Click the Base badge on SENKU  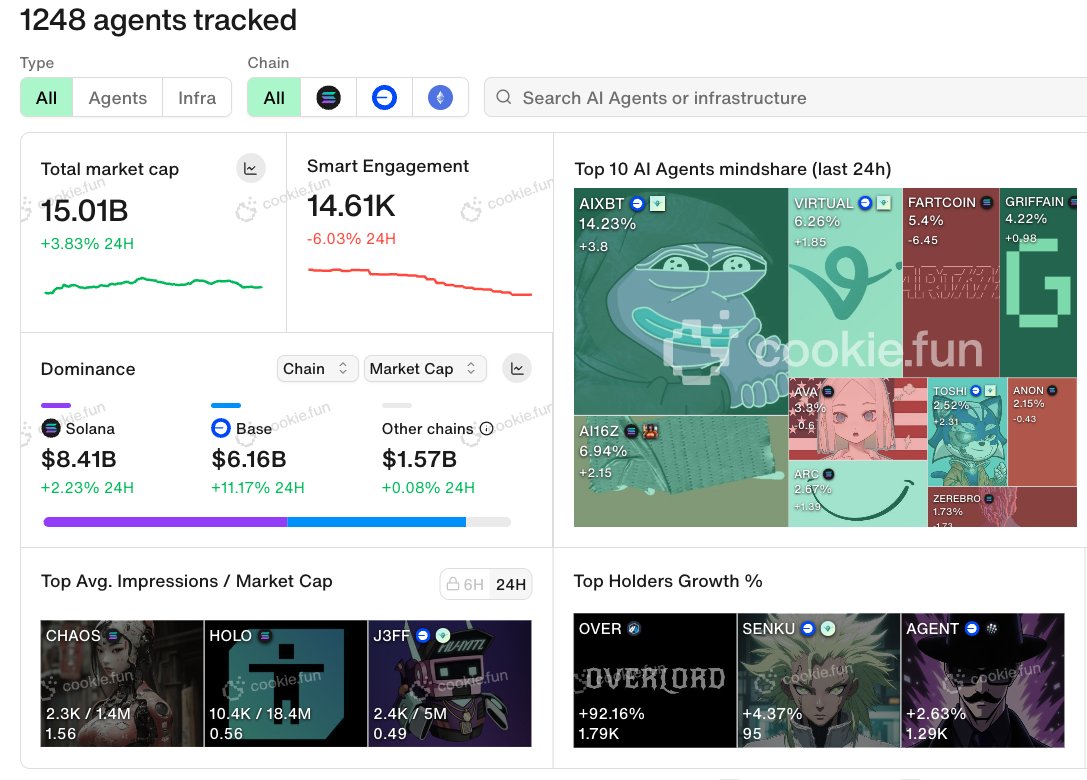click(808, 628)
